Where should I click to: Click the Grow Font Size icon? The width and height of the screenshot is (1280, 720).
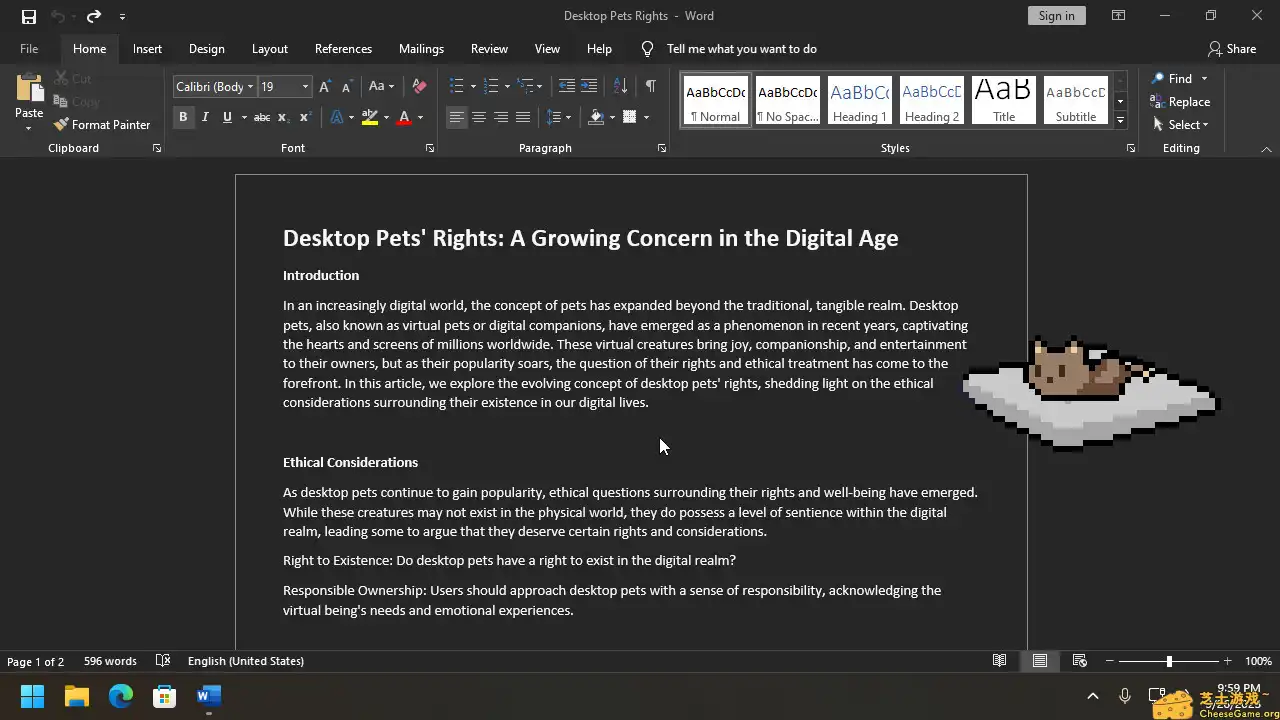click(325, 87)
